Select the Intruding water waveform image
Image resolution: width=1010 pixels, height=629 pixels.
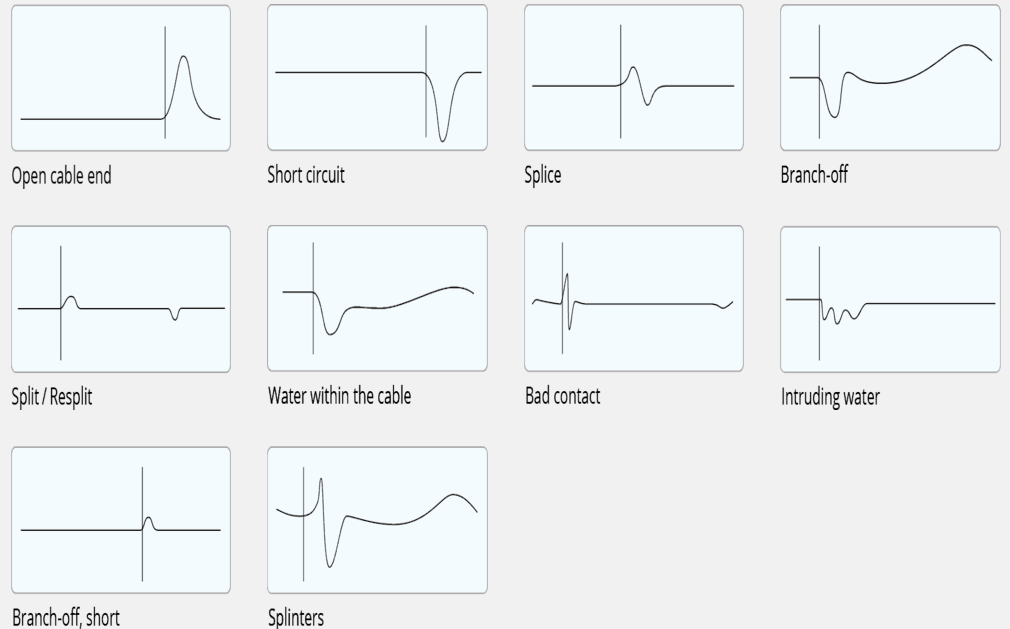[890, 299]
